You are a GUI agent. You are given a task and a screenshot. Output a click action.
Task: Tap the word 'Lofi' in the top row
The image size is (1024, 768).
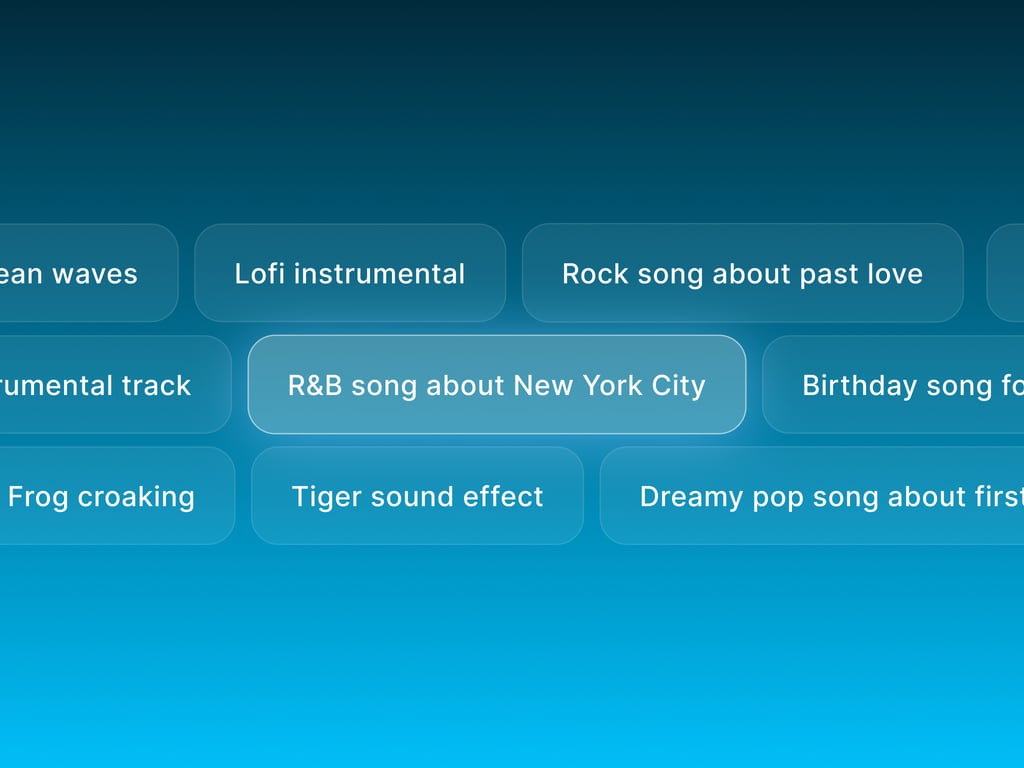259,274
